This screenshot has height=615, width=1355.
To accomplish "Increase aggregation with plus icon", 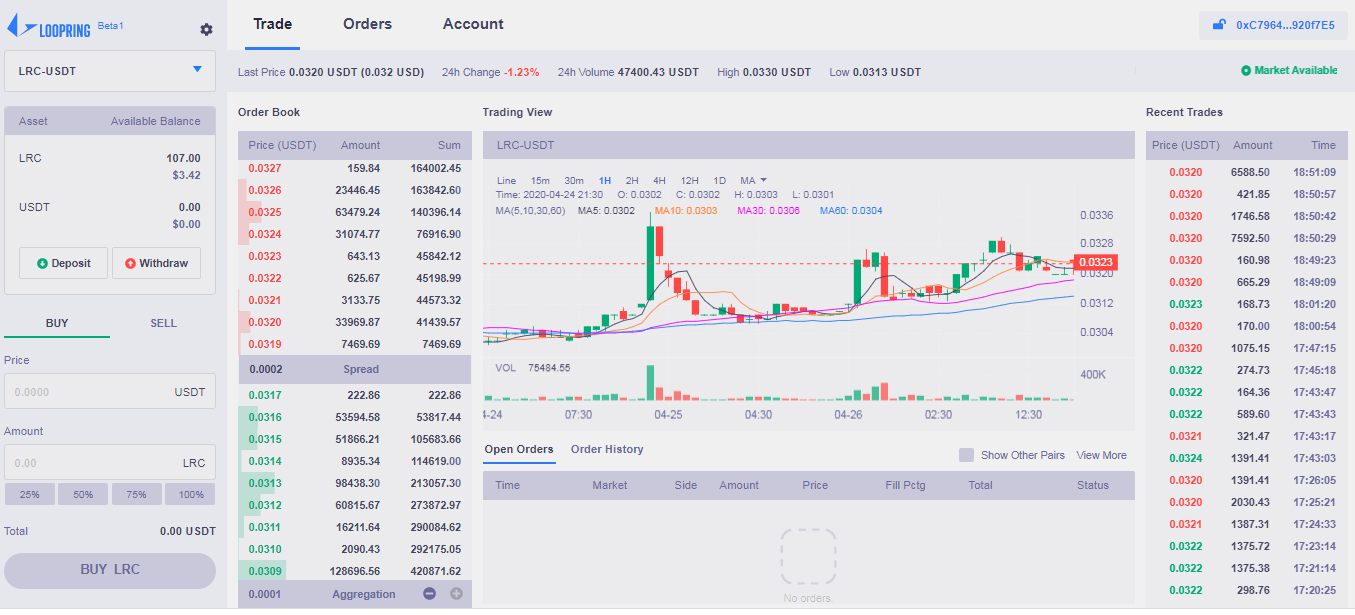I will click(x=456, y=594).
